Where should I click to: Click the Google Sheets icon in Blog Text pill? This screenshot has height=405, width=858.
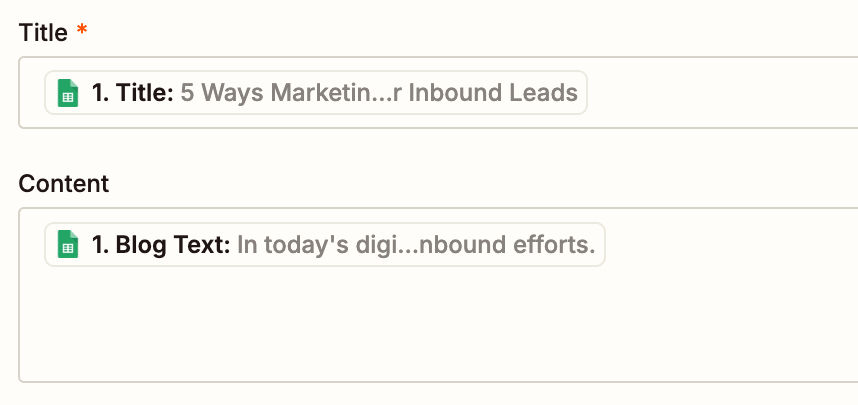pyautogui.click(x=68, y=244)
